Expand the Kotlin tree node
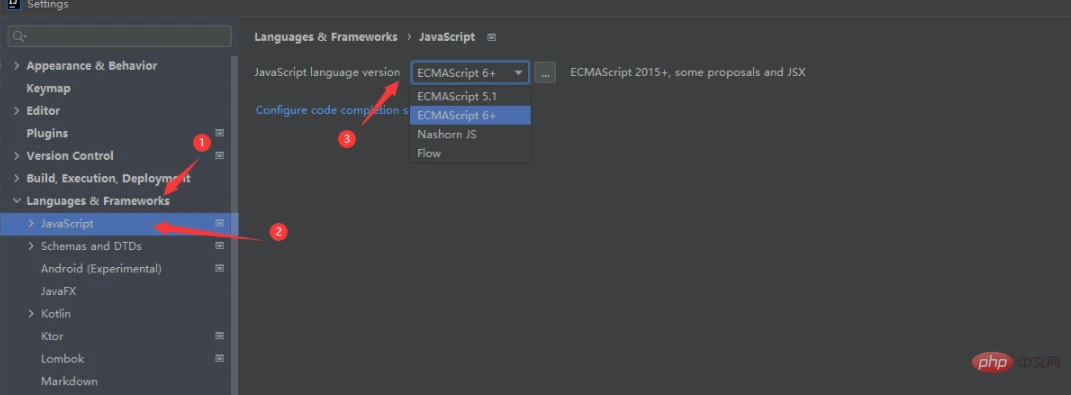 (x=31, y=314)
